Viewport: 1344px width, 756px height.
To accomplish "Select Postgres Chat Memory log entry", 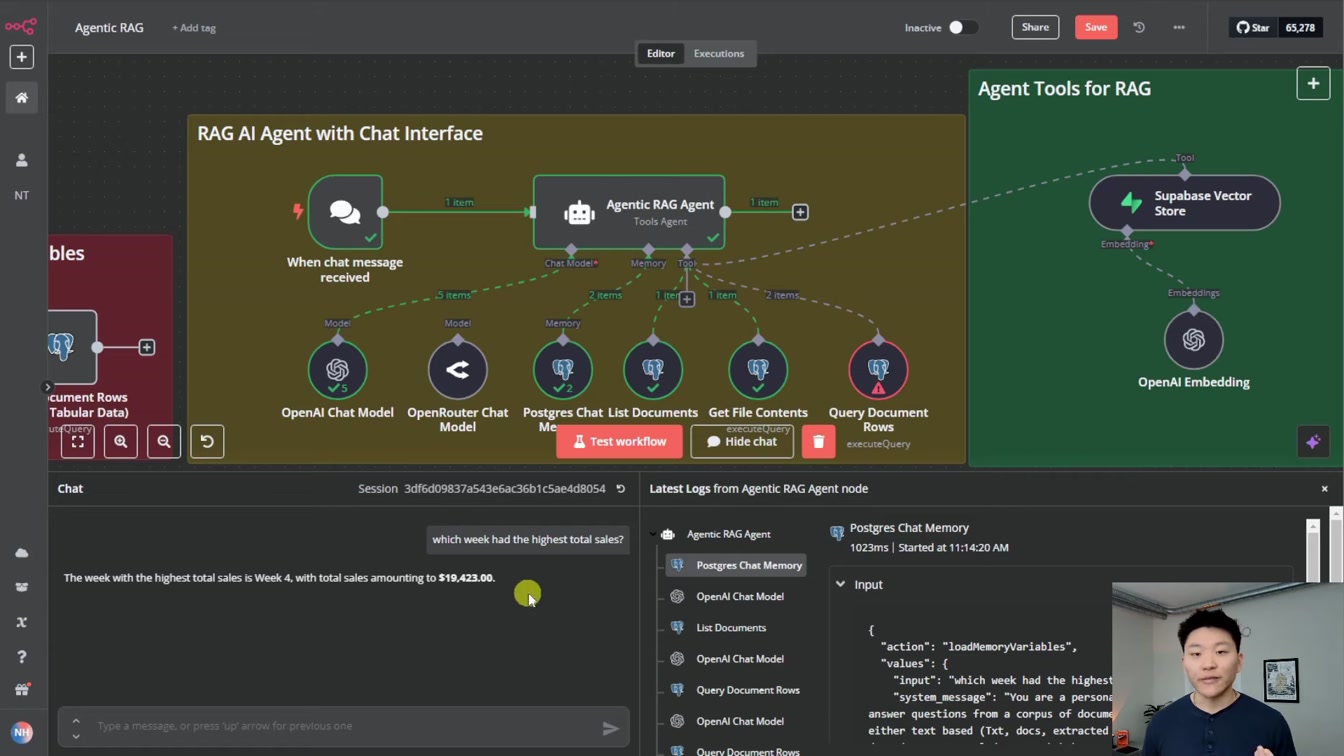I will coord(737,566).
